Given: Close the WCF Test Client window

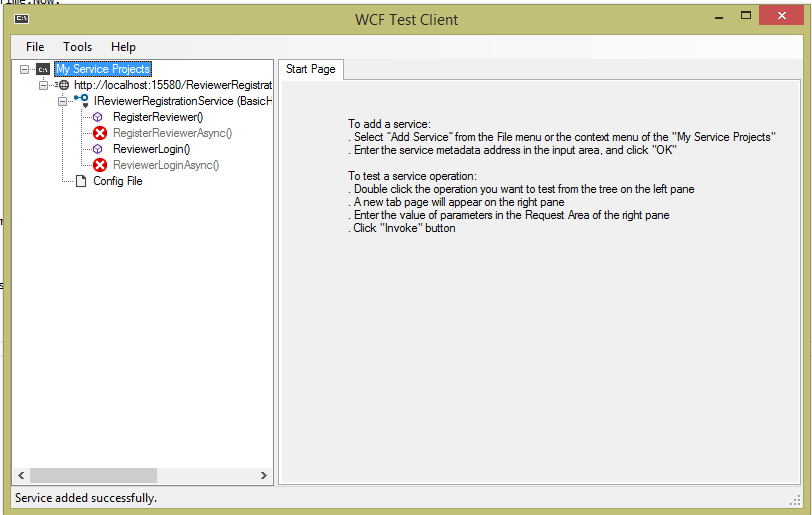Looking at the screenshot, I should [781, 16].
